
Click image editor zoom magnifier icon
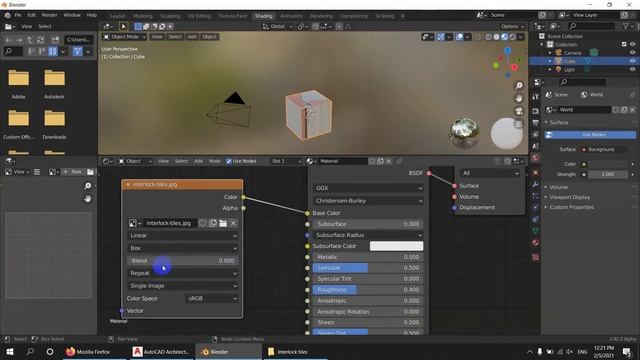click(88, 186)
